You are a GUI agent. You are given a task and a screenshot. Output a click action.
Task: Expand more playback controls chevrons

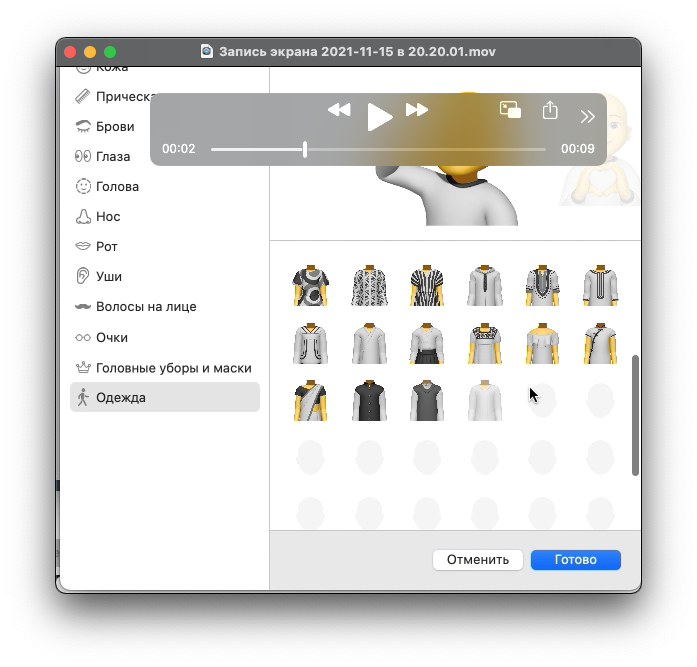[587, 116]
